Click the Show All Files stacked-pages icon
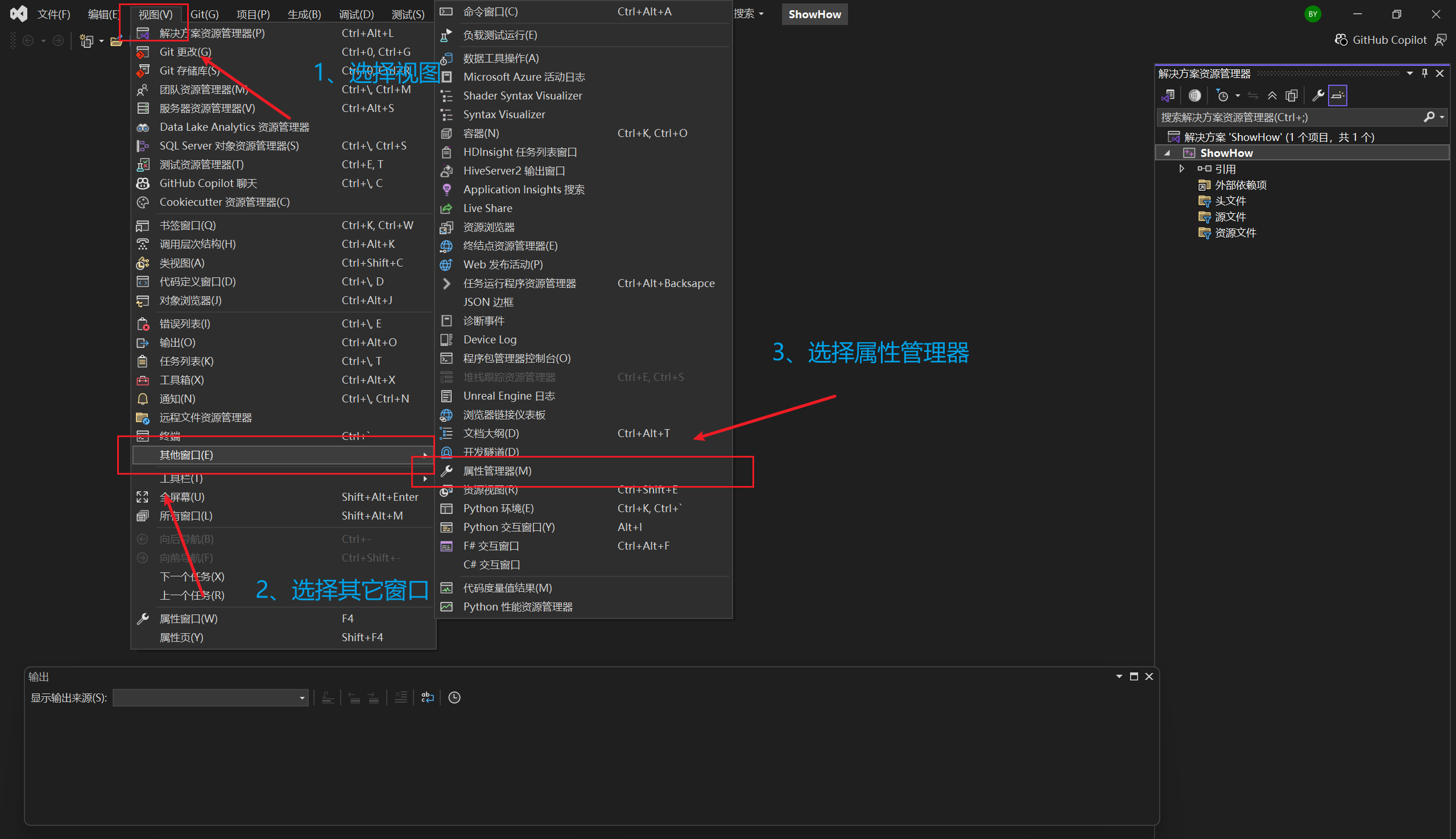 pyautogui.click(x=1292, y=95)
